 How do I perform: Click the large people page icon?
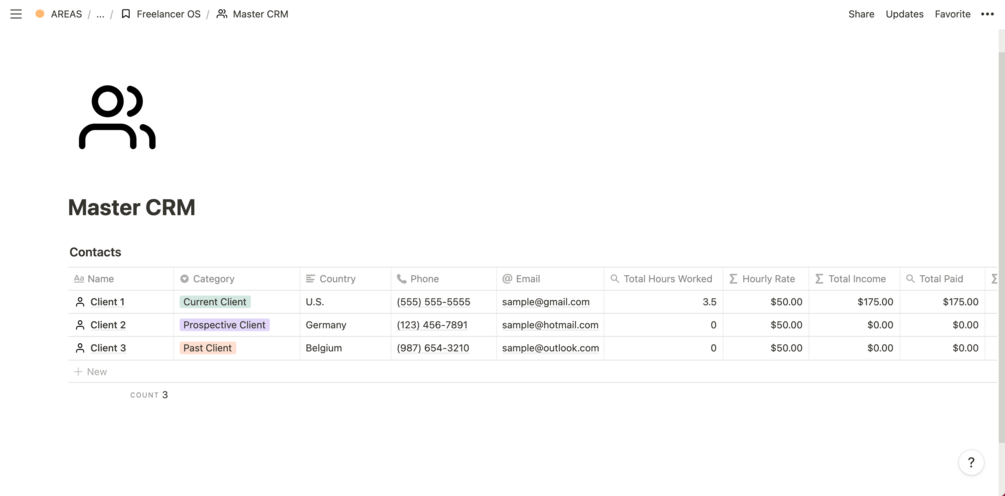(x=117, y=118)
